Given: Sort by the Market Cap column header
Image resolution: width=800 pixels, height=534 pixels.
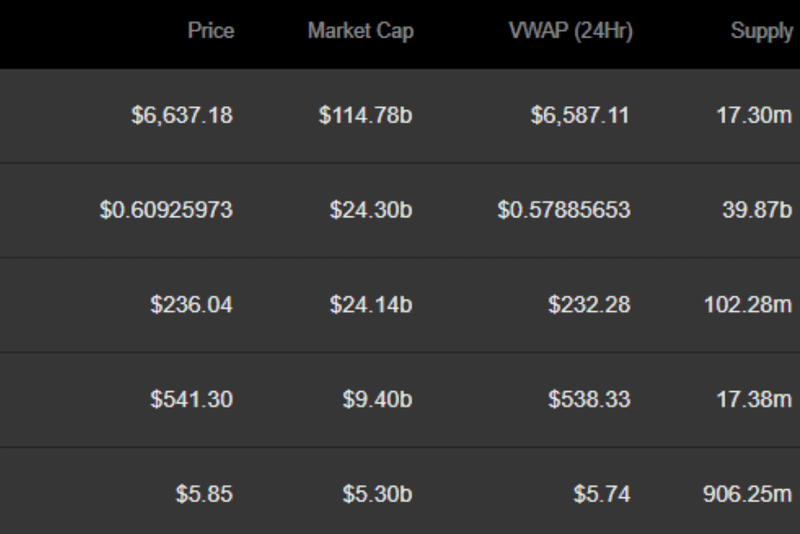Looking at the screenshot, I should click(360, 31).
